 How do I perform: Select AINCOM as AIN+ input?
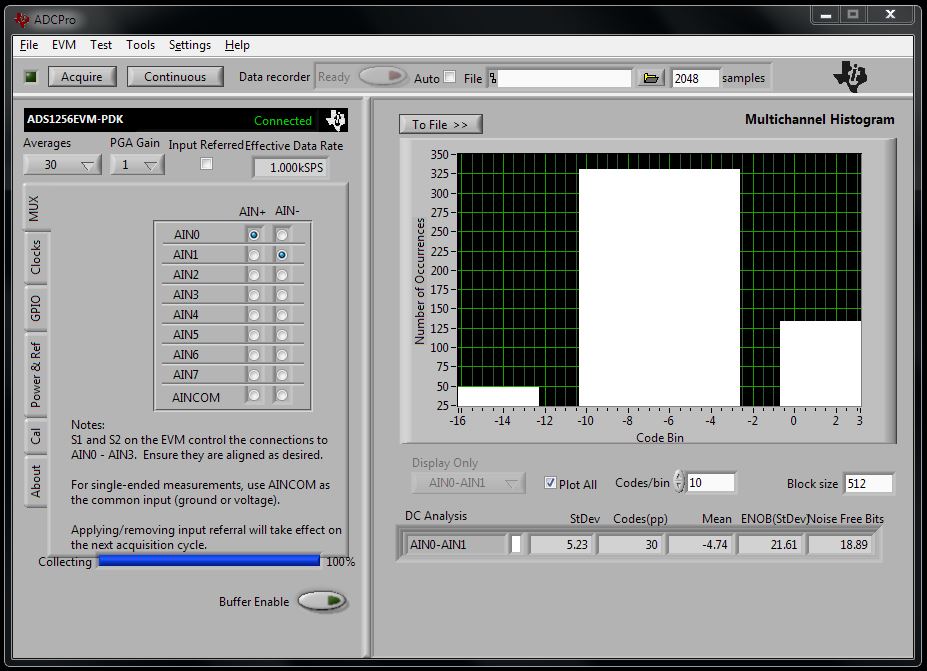coord(254,395)
